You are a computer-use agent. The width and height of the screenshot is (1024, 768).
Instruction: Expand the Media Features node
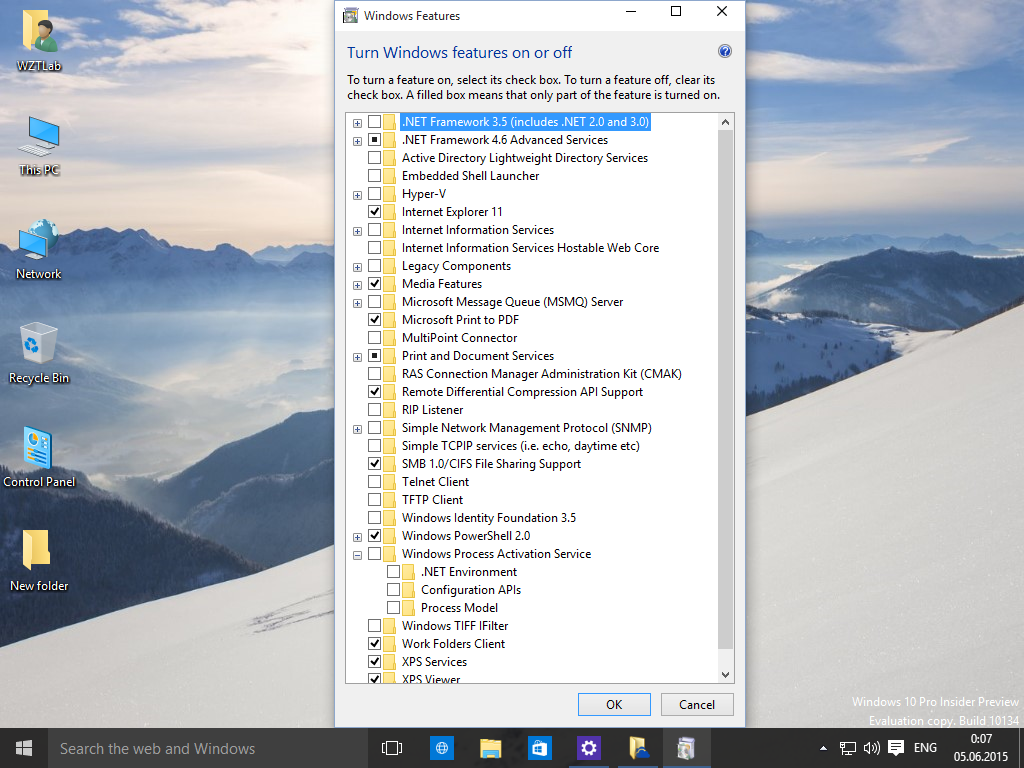[357, 285]
